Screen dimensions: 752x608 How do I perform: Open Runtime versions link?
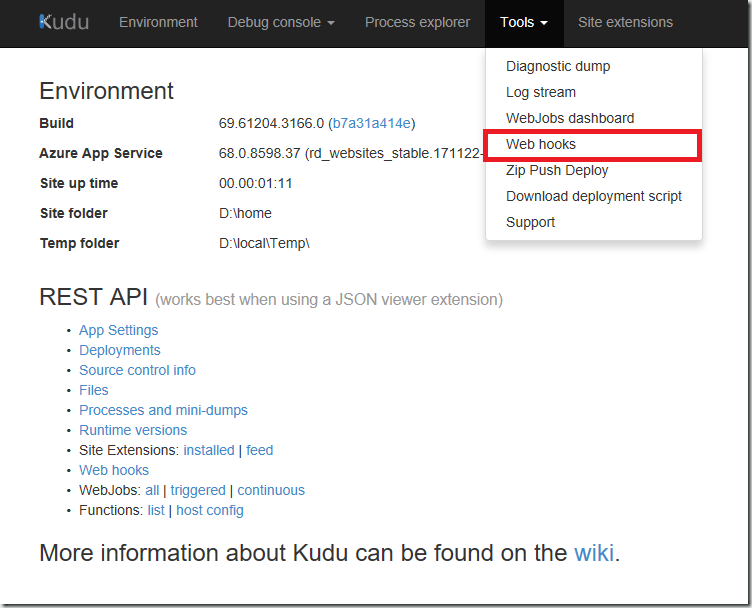(133, 430)
